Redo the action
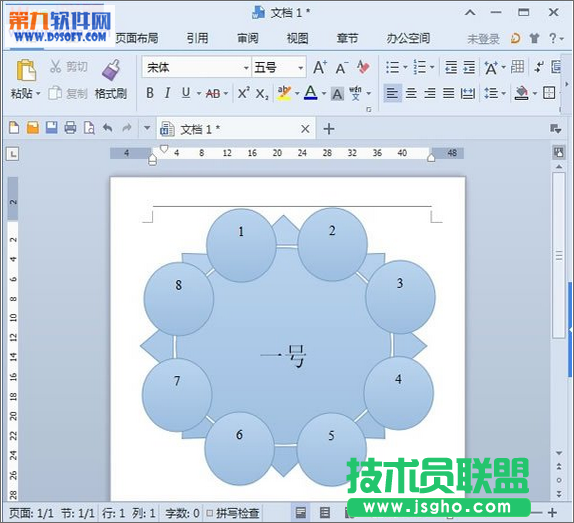The width and height of the screenshot is (574, 523). tap(126, 128)
